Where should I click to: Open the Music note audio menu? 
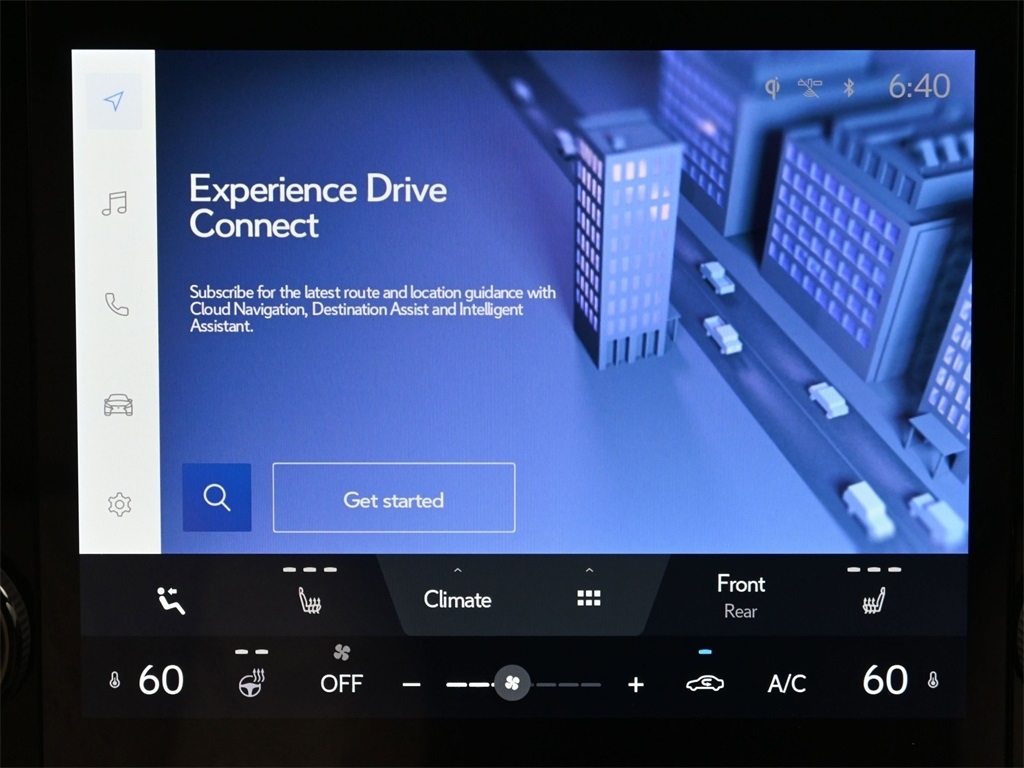point(115,204)
